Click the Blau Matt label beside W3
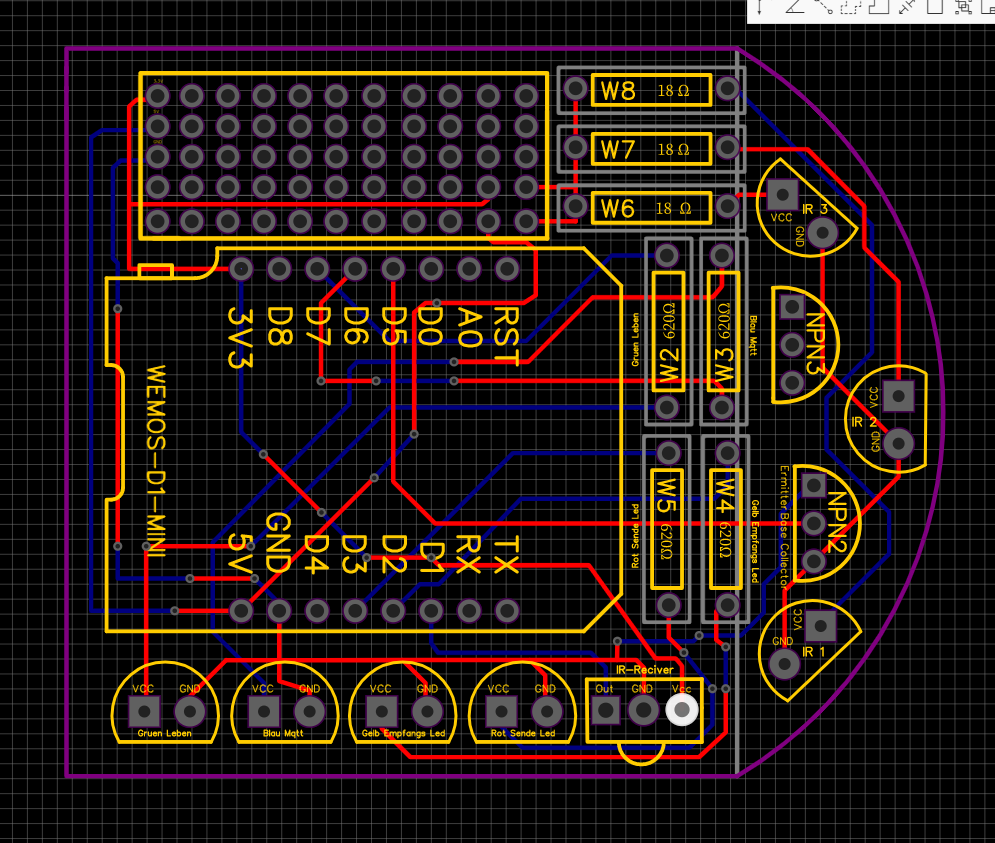 point(753,336)
